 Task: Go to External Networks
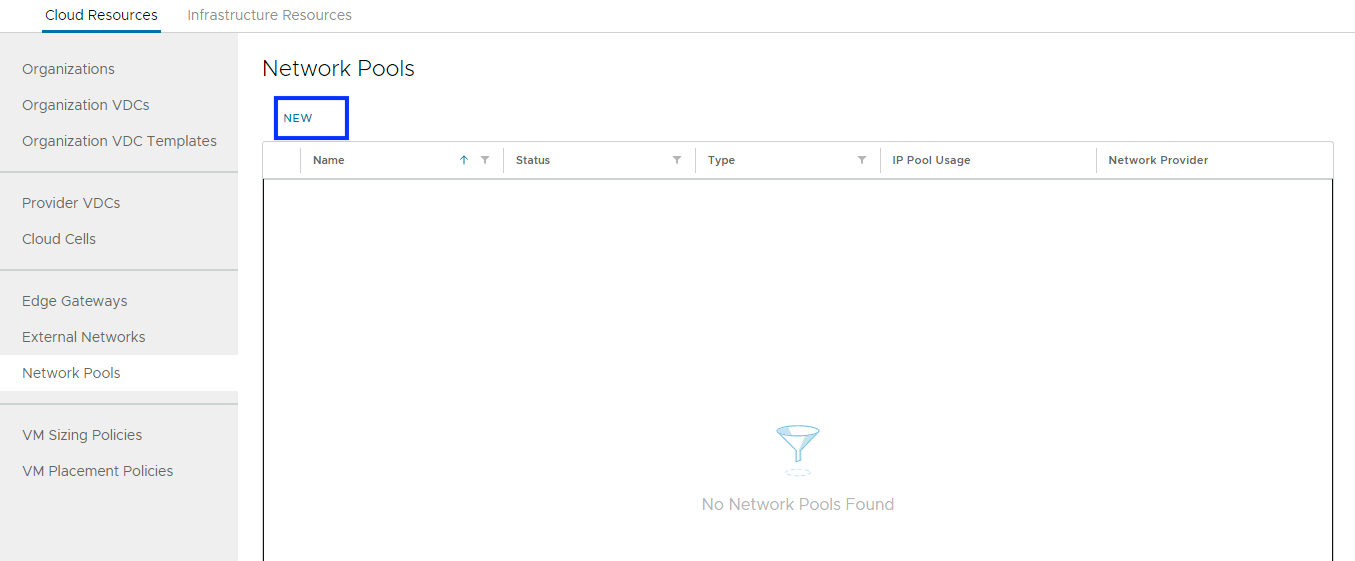84,337
